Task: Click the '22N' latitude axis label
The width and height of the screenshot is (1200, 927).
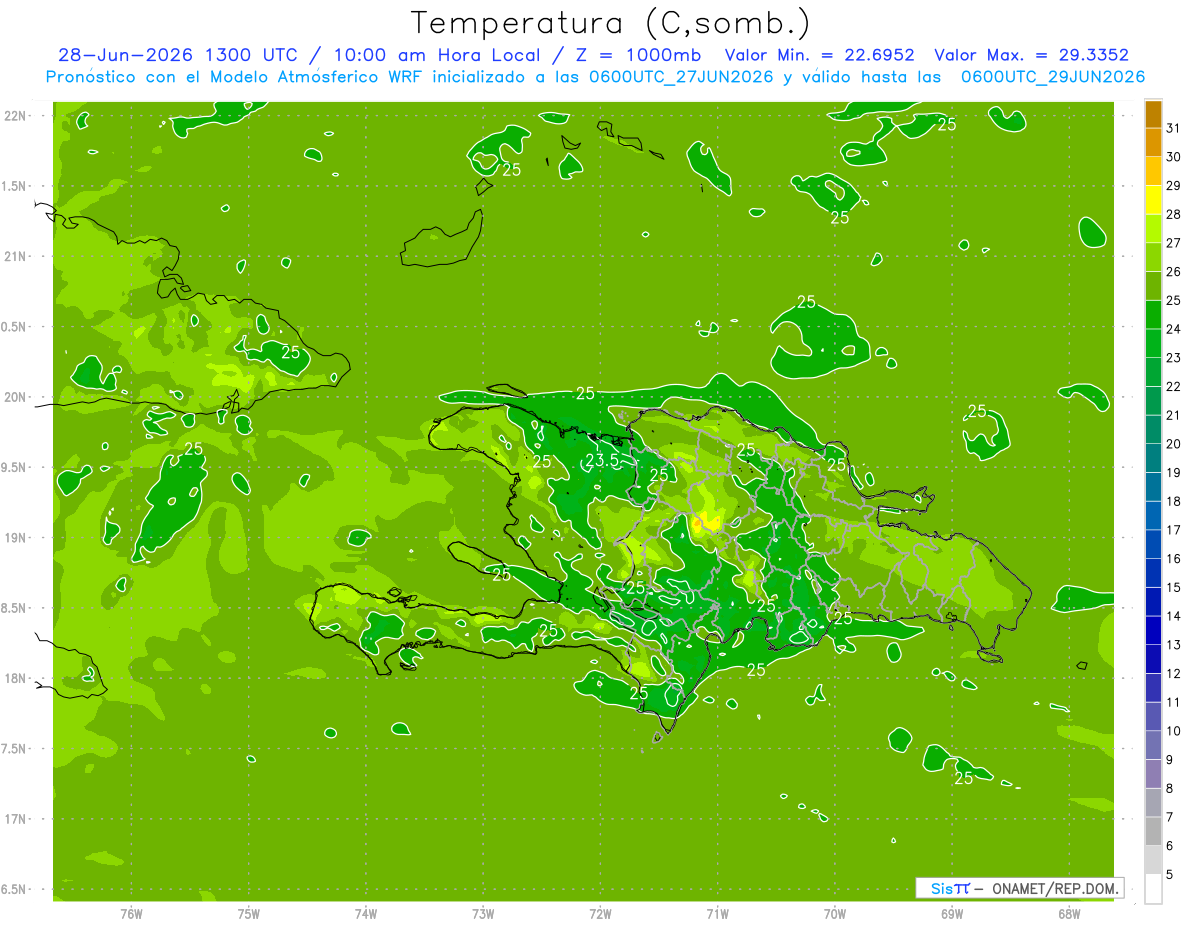Action: click(17, 116)
